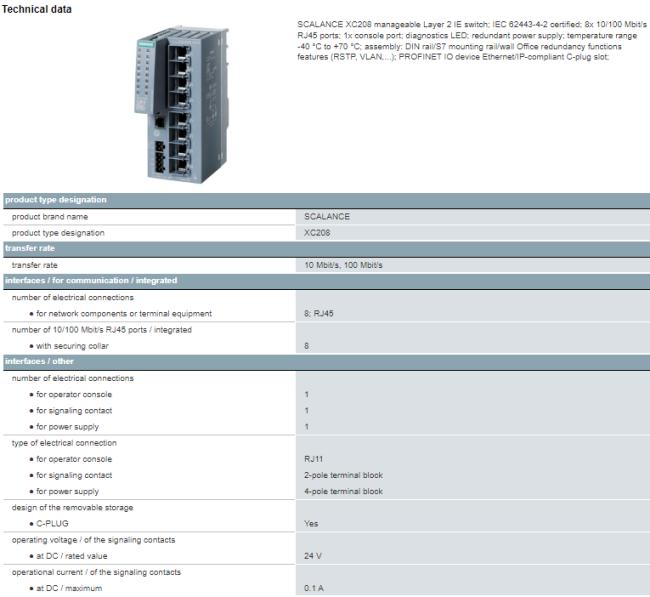Screen dimensions: 650x597
Task: Click the 24 V rated voltage value
Action: 313,556
